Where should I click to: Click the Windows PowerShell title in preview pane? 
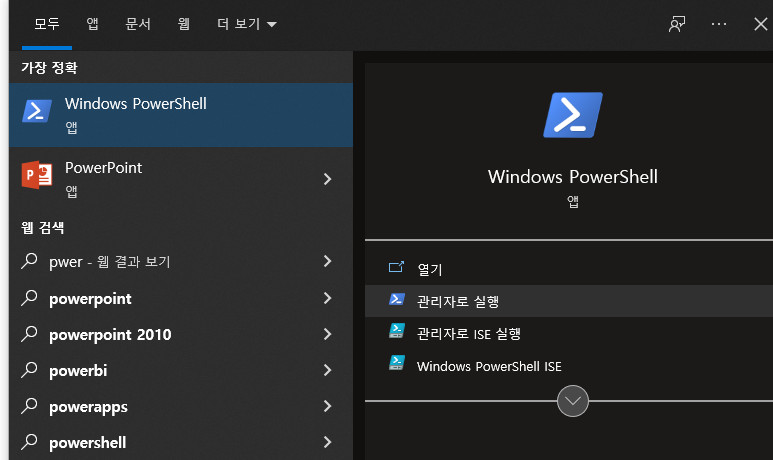point(572,177)
